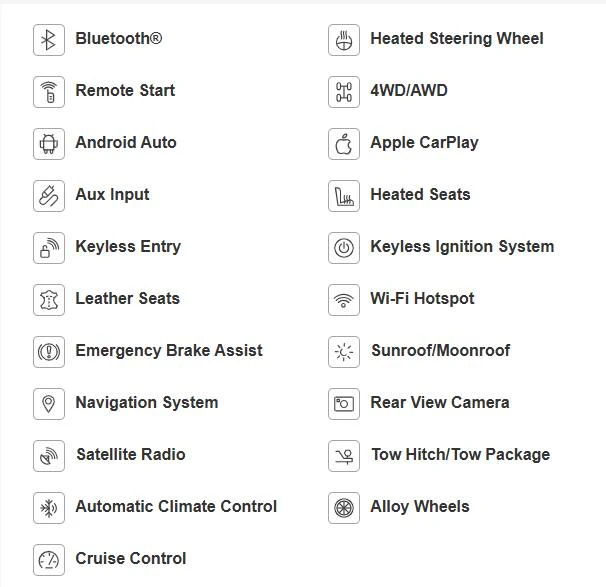Screen dimensions: 606x587
Task: Click the Keyless Entry lock icon
Action: [x=49, y=248]
